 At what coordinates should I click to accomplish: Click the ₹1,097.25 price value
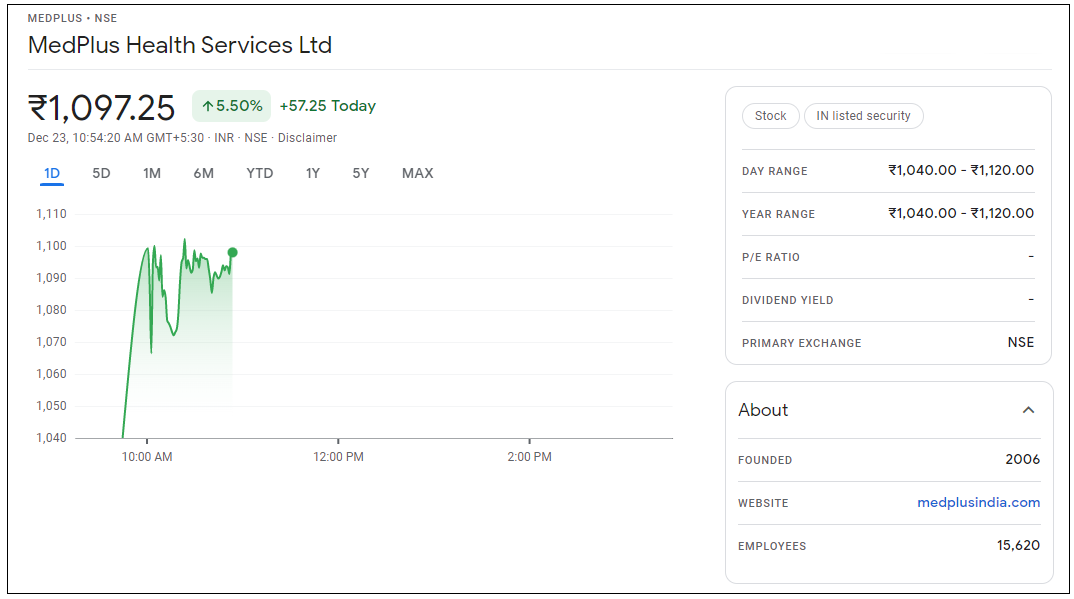coord(101,108)
